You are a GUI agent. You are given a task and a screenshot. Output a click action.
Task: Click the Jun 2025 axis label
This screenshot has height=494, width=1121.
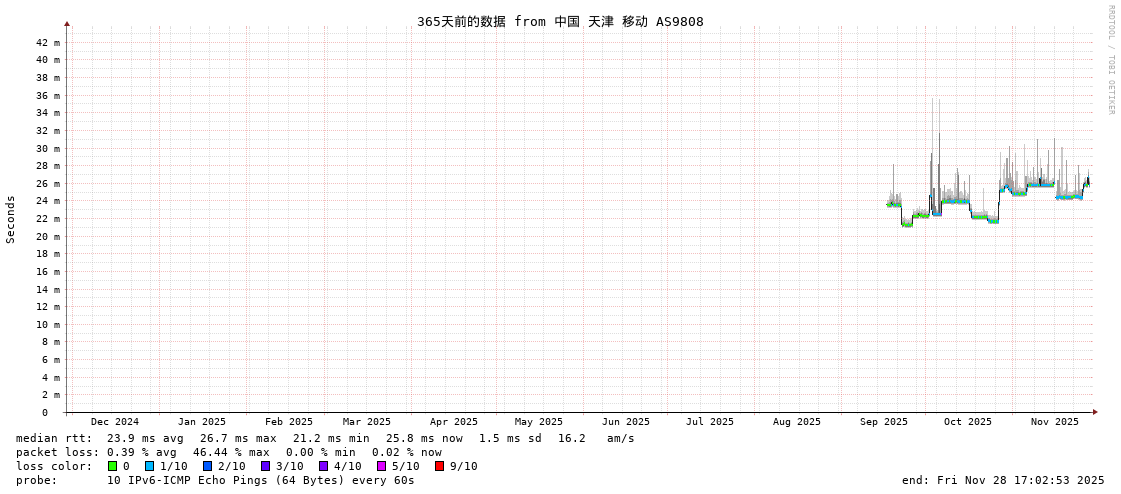point(625,422)
